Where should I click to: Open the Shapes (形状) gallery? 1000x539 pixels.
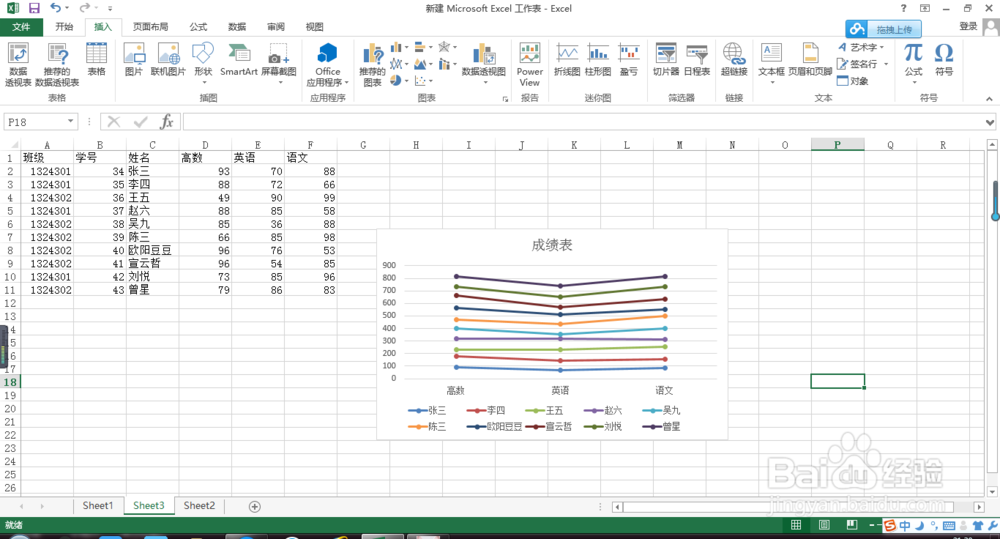(x=203, y=63)
